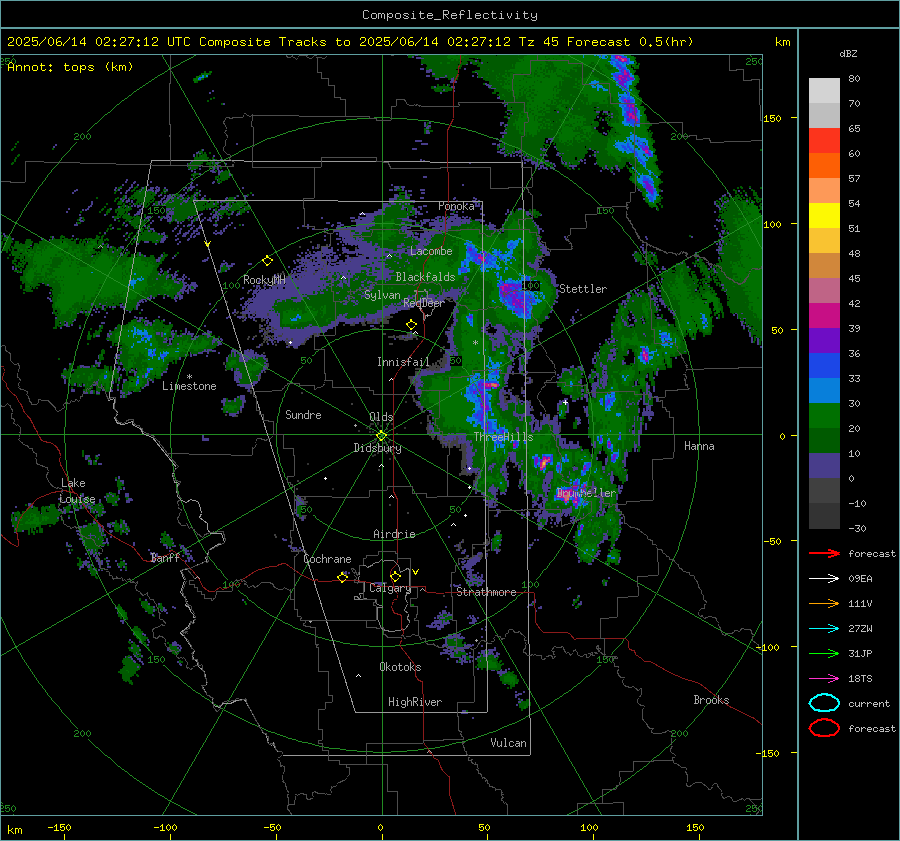Click the asterisk marker above Limestone
This screenshot has width=900, height=841.
coord(189,377)
